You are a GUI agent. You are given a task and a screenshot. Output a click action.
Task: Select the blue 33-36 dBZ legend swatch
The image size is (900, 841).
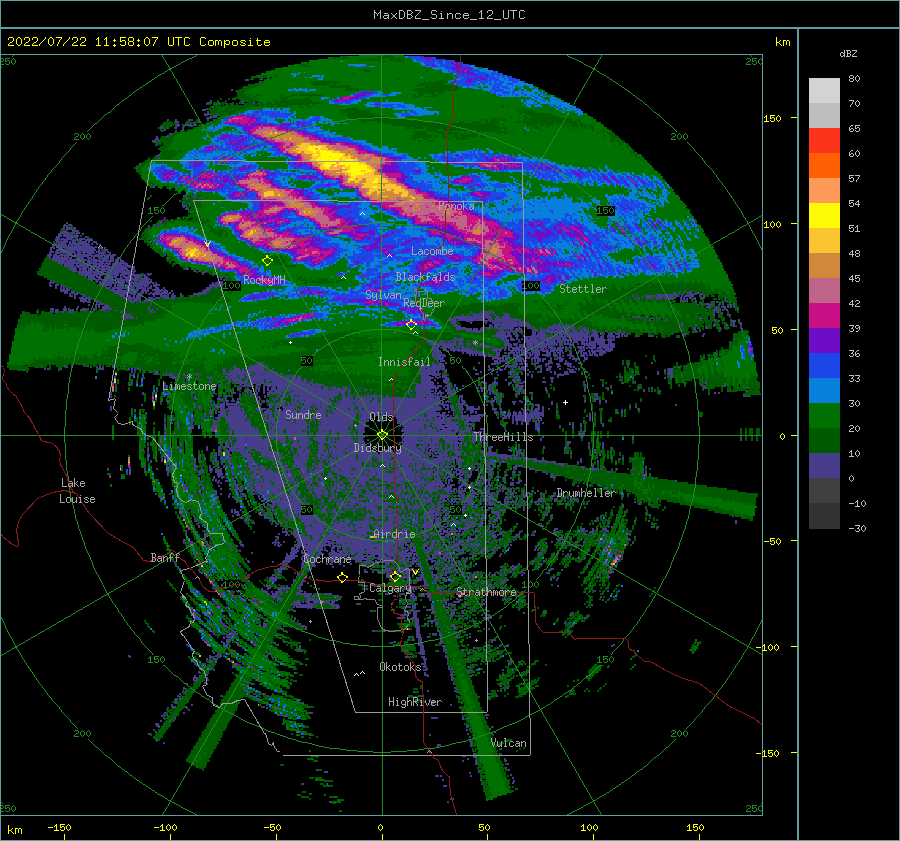tap(824, 366)
